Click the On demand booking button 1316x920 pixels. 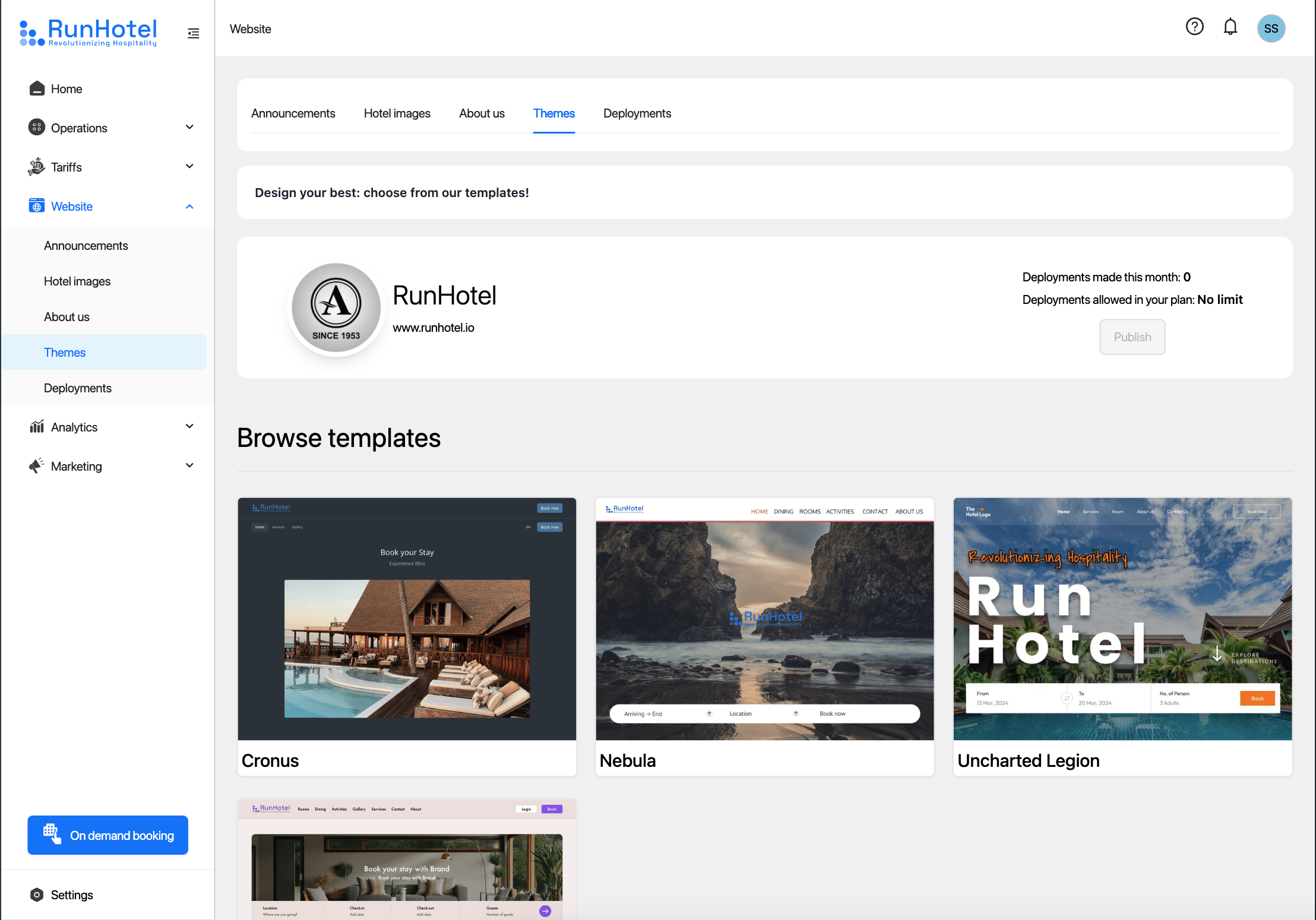108,835
